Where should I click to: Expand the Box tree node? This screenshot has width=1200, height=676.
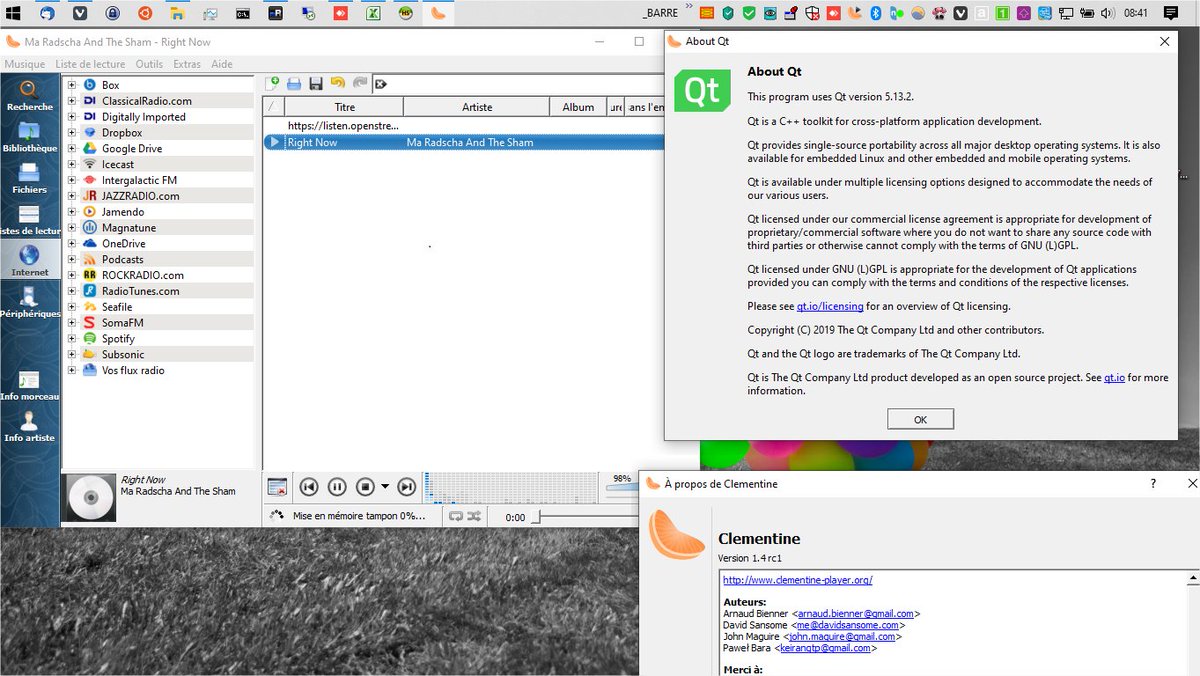(x=72, y=85)
